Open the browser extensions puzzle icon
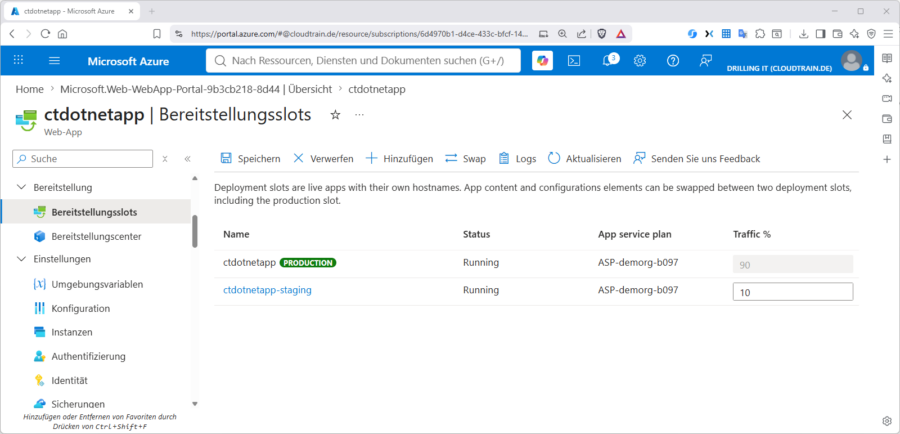This screenshot has width=900, height=434. coord(760,34)
